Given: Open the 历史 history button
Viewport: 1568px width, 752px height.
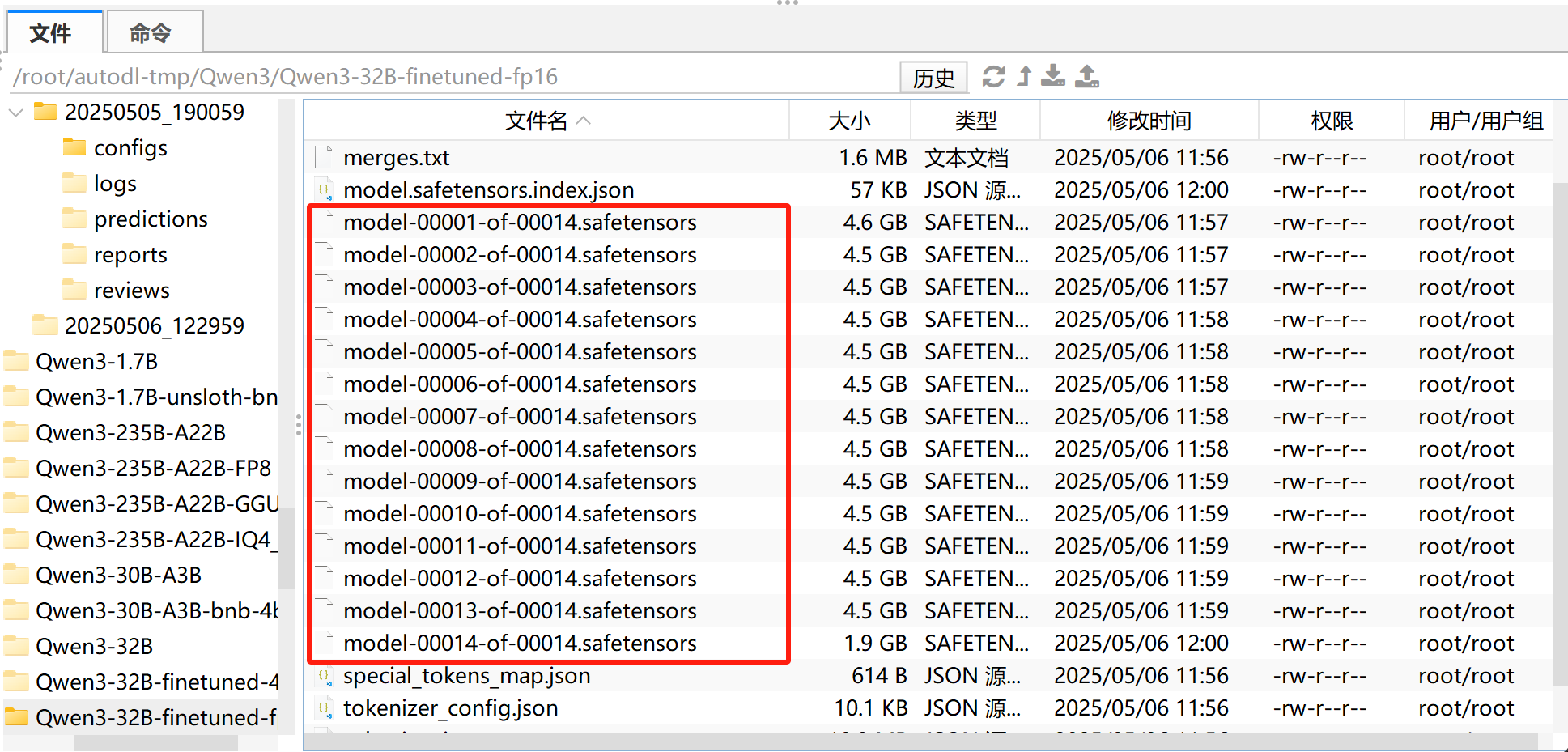Looking at the screenshot, I should pyautogui.click(x=934, y=78).
